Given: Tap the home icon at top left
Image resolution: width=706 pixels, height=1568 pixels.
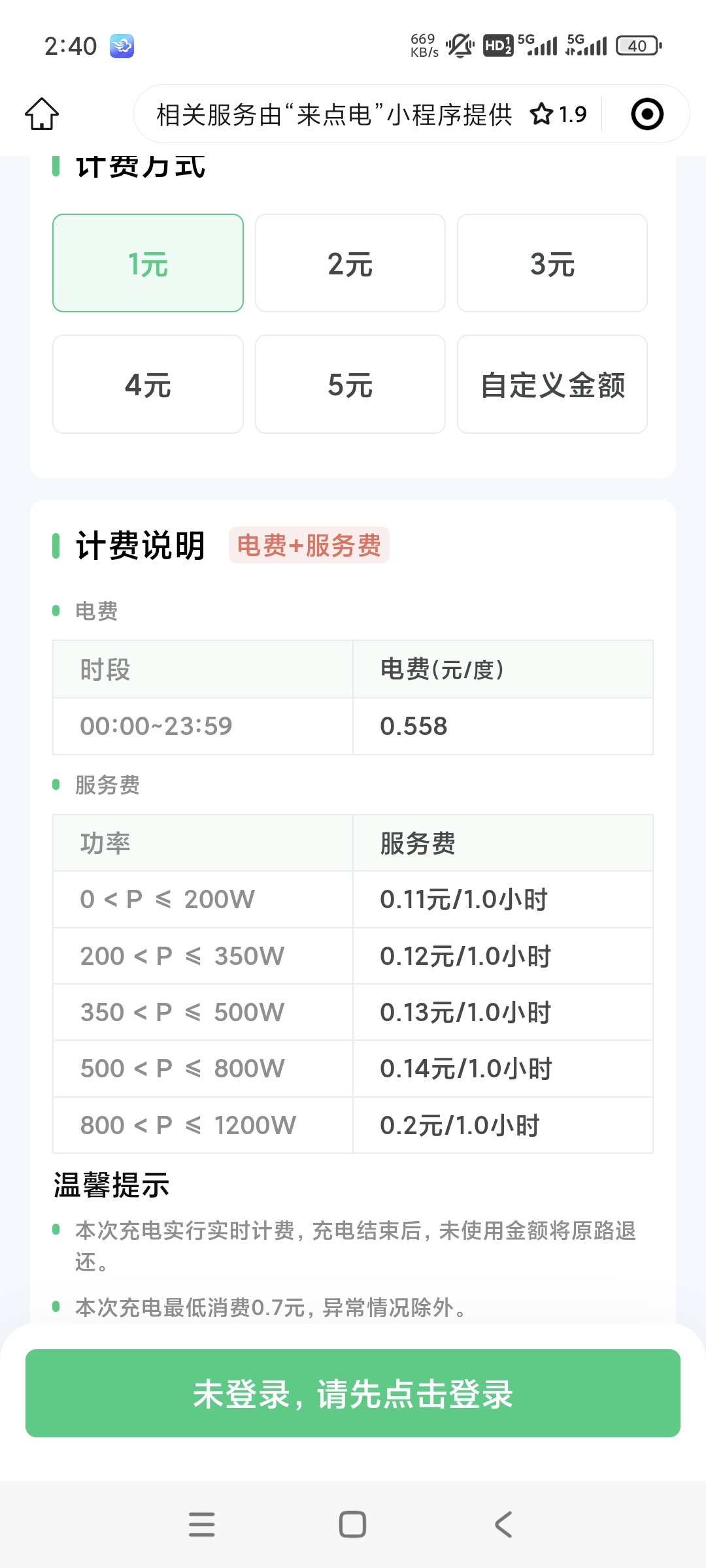Looking at the screenshot, I should [x=42, y=114].
